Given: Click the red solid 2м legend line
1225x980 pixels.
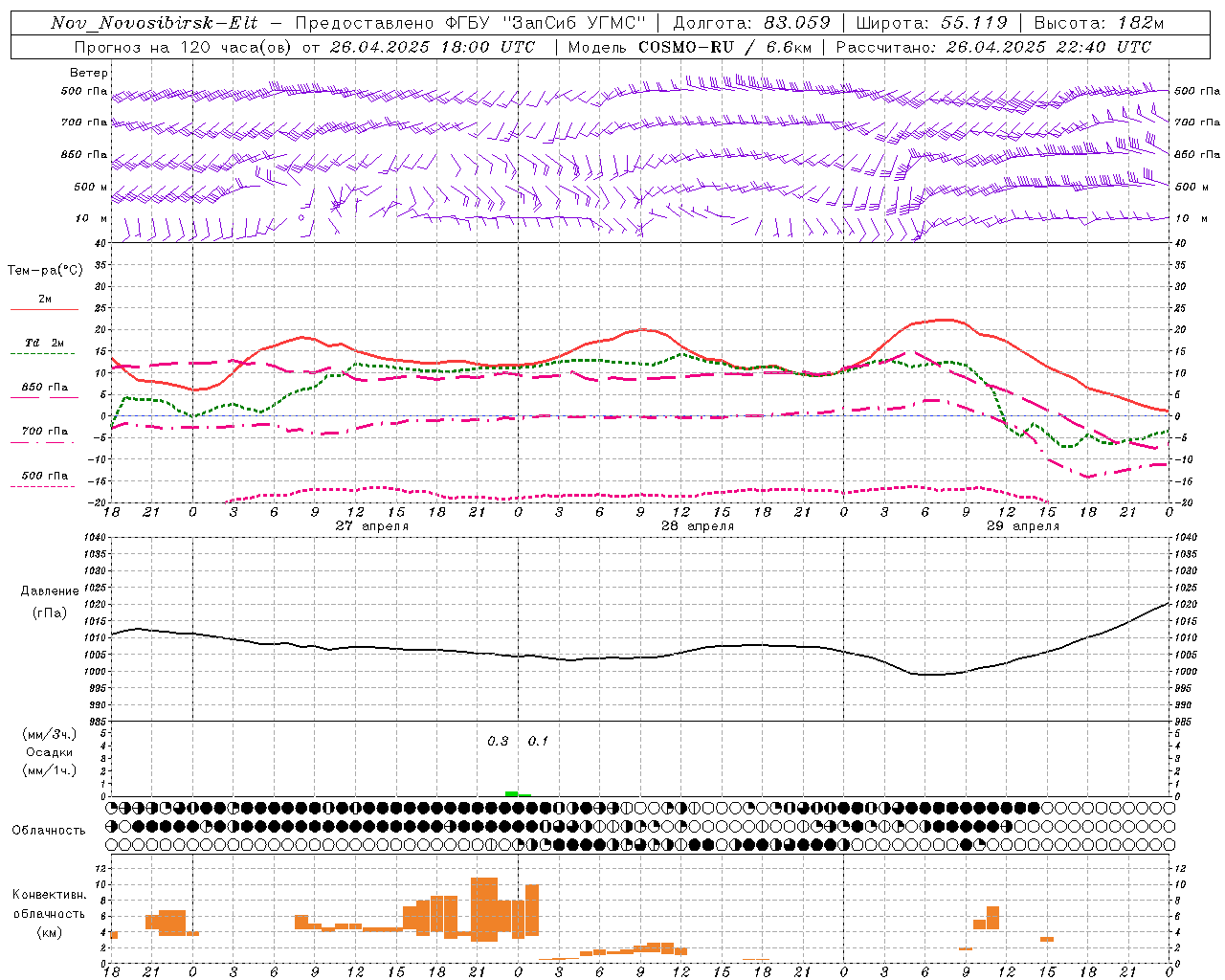Looking at the screenshot, I should tap(44, 310).
